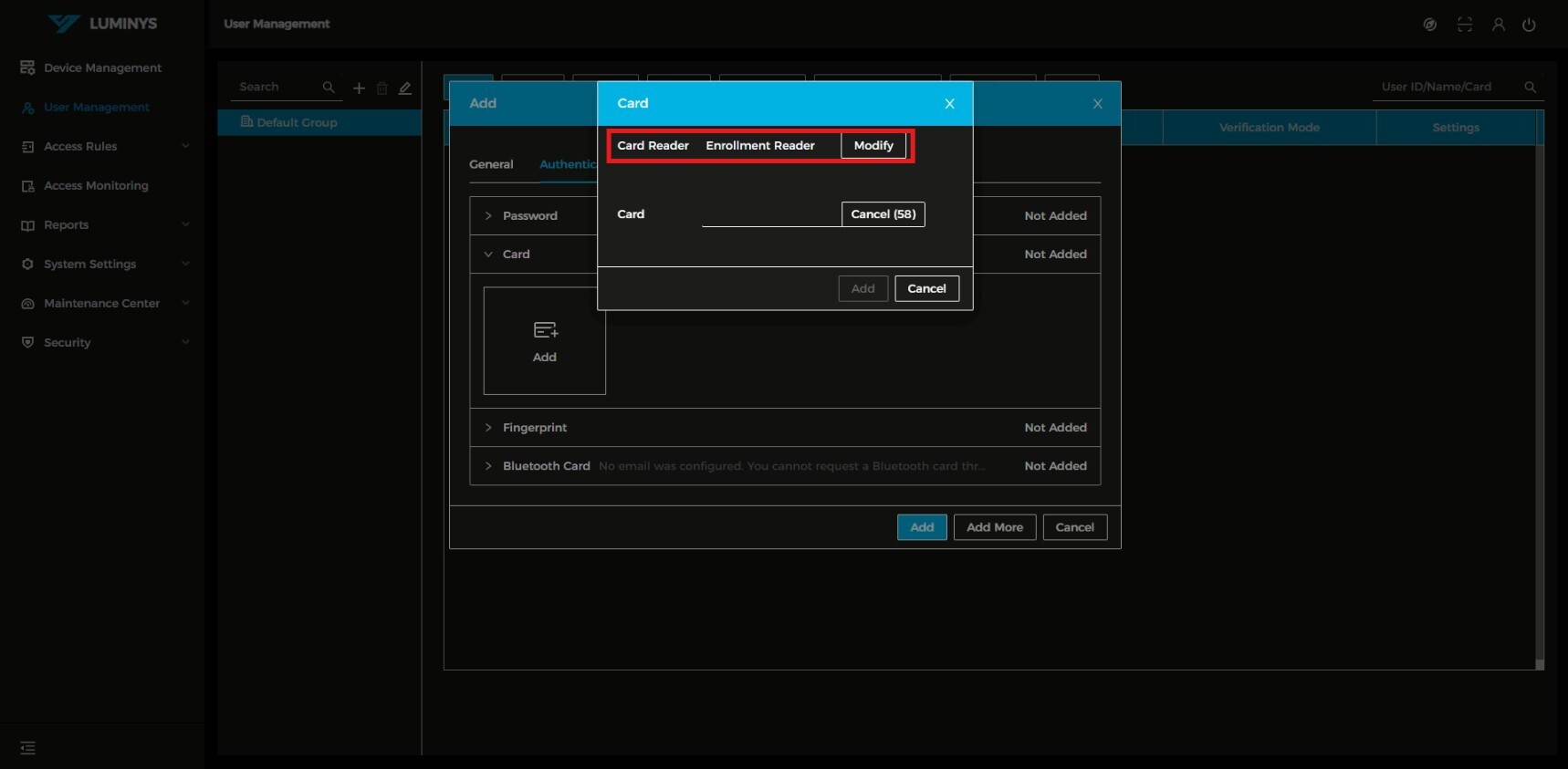Click the Cancel (58) countdown button
Image resolution: width=1568 pixels, height=769 pixels.
pyautogui.click(x=883, y=214)
